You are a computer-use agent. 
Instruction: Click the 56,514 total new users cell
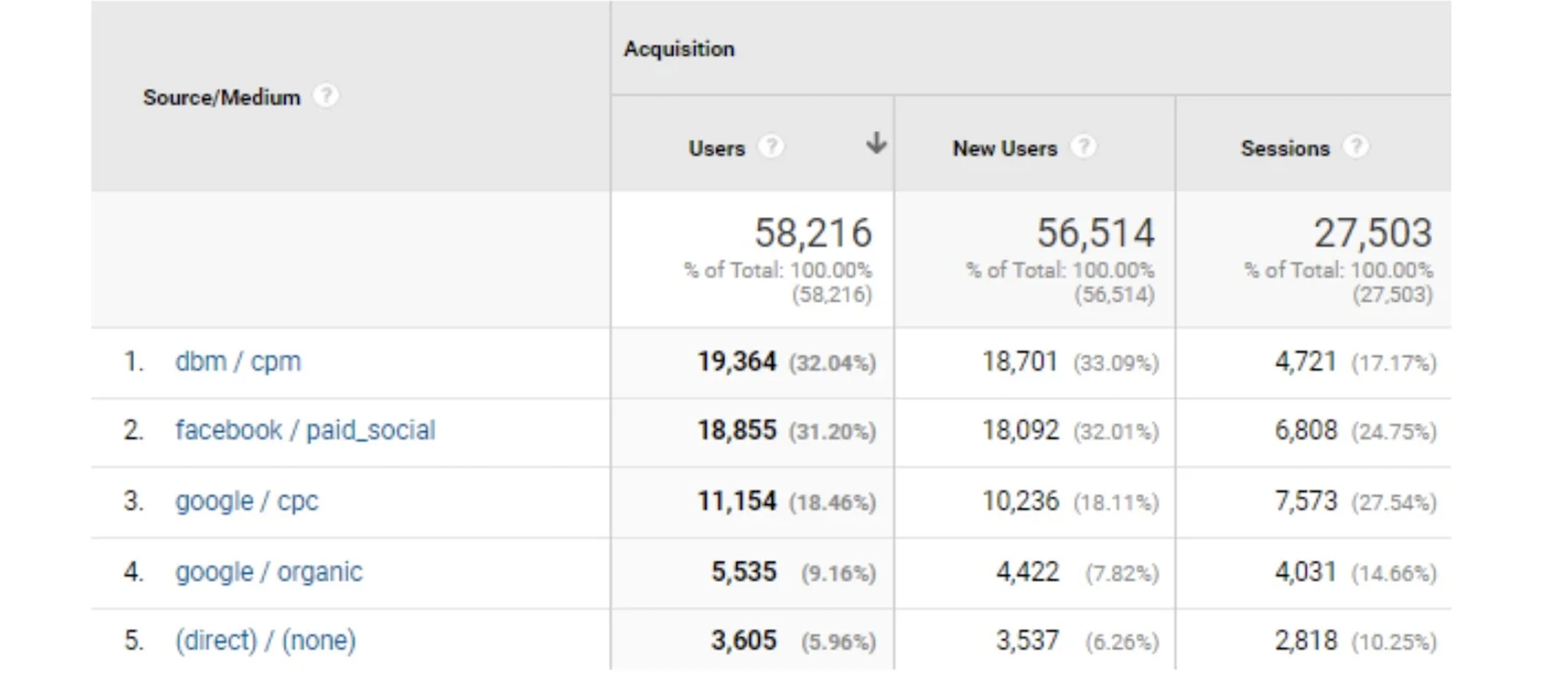1095,233
